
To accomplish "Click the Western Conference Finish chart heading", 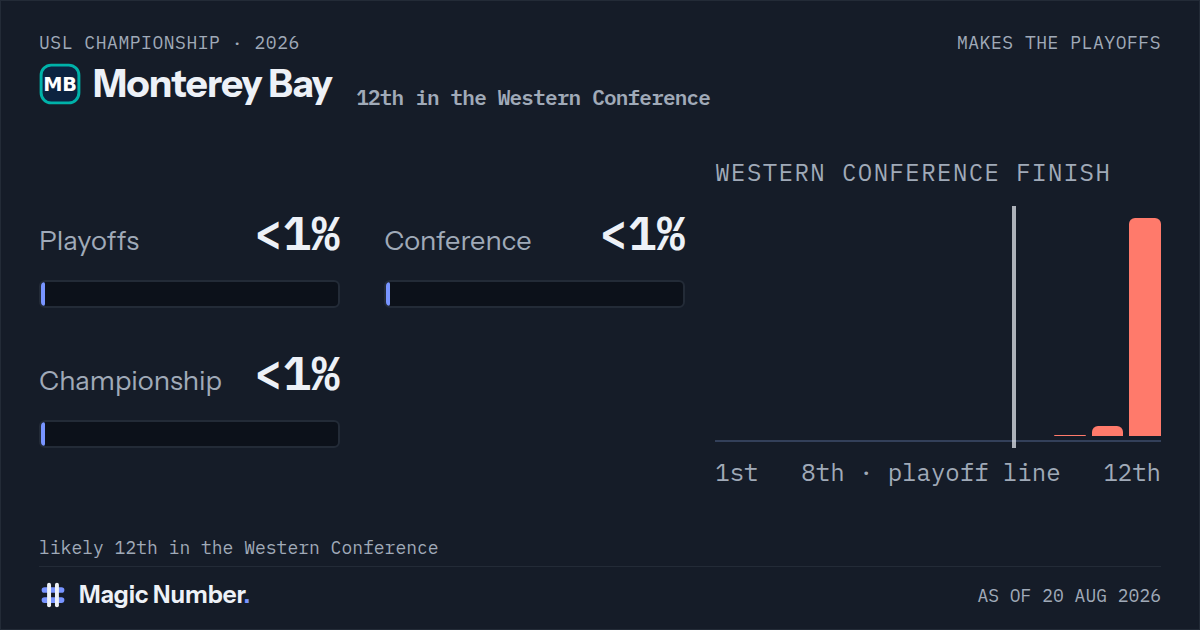I will [913, 173].
